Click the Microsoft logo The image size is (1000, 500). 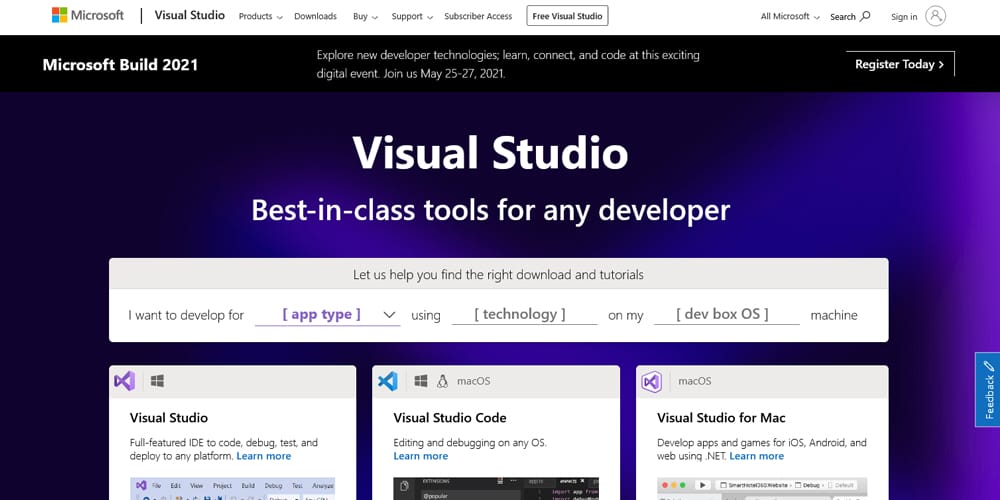pyautogui.click(x=87, y=15)
